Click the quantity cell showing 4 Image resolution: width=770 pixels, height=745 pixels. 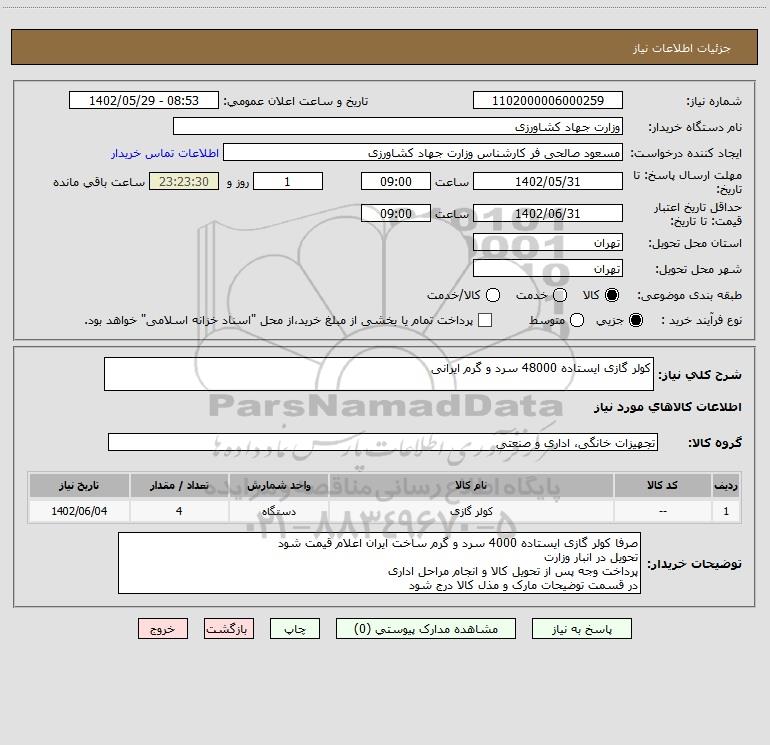coord(179,511)
